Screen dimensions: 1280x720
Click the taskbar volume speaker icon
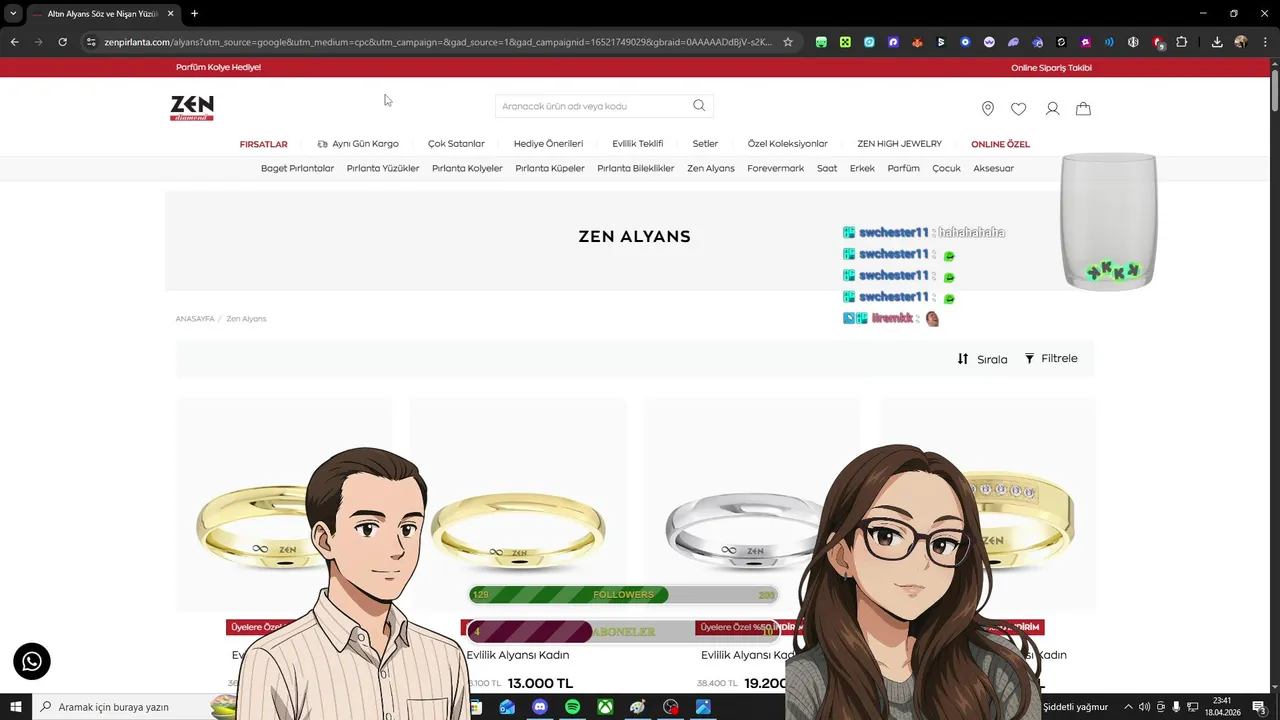click(x=1144, y=707)
